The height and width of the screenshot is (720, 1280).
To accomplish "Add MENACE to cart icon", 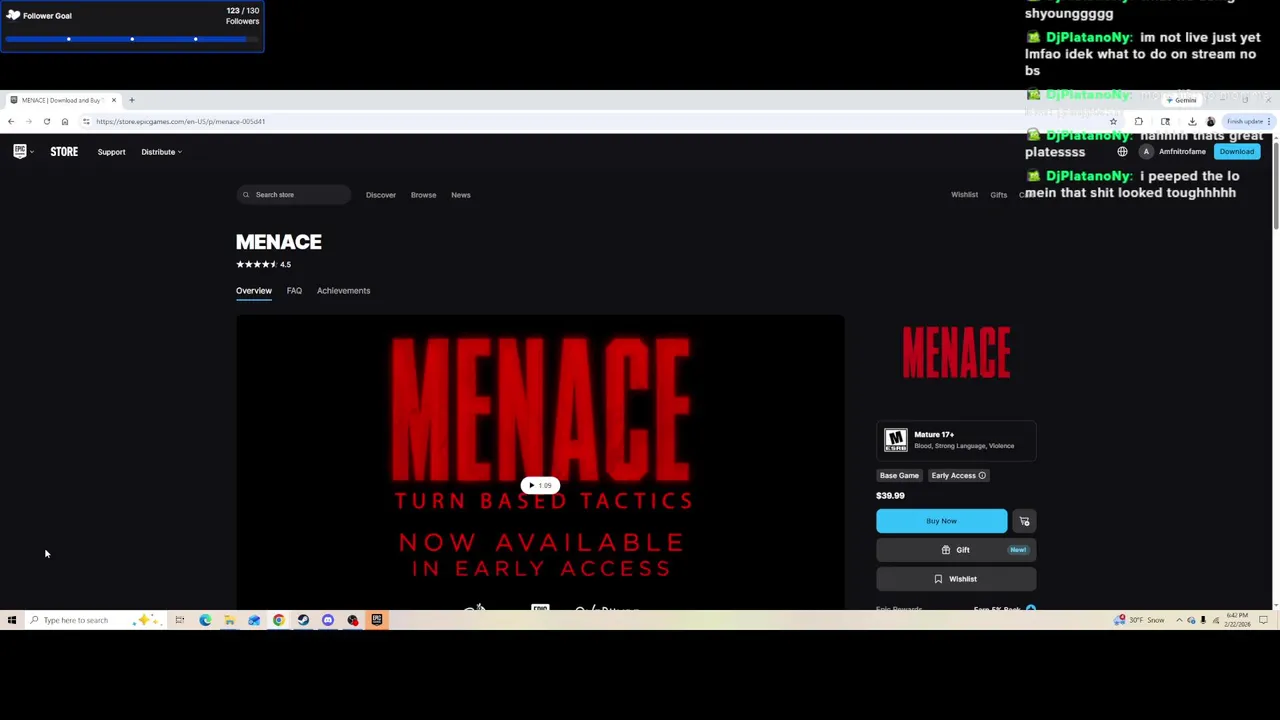I will pos(1024,521).
